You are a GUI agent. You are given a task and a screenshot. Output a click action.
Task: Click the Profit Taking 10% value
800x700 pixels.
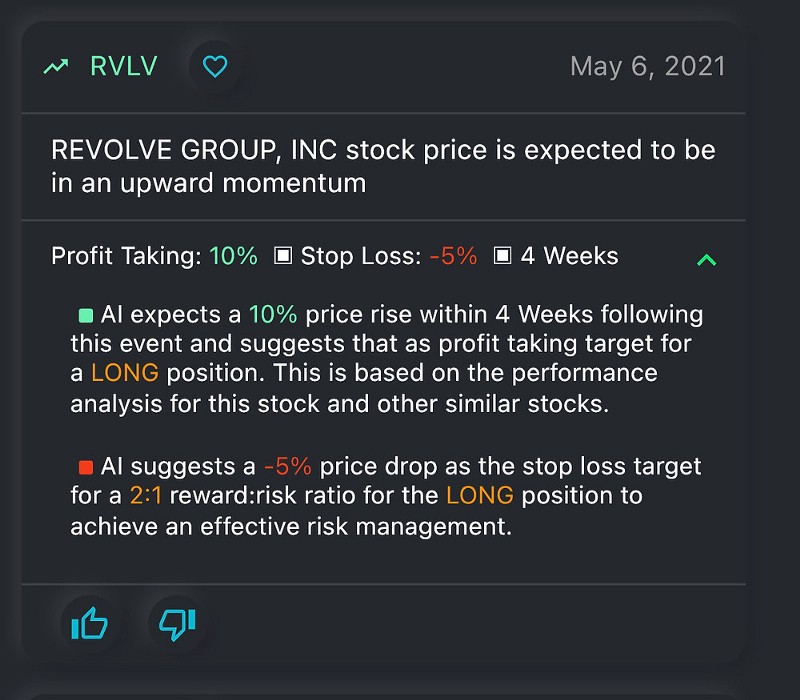click(233, 256)
